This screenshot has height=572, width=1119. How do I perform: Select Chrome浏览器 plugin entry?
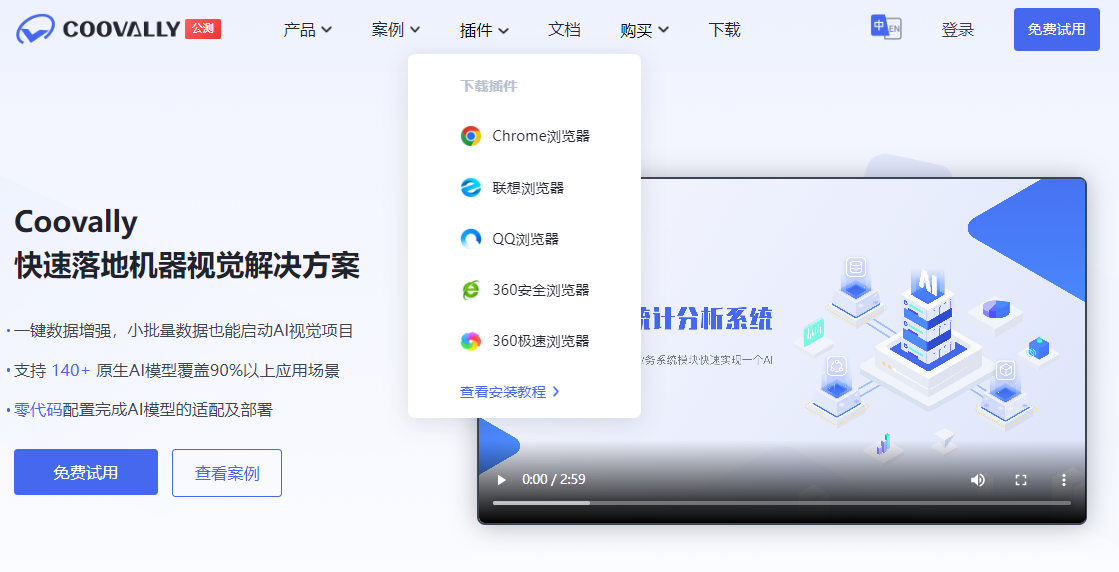525,136
